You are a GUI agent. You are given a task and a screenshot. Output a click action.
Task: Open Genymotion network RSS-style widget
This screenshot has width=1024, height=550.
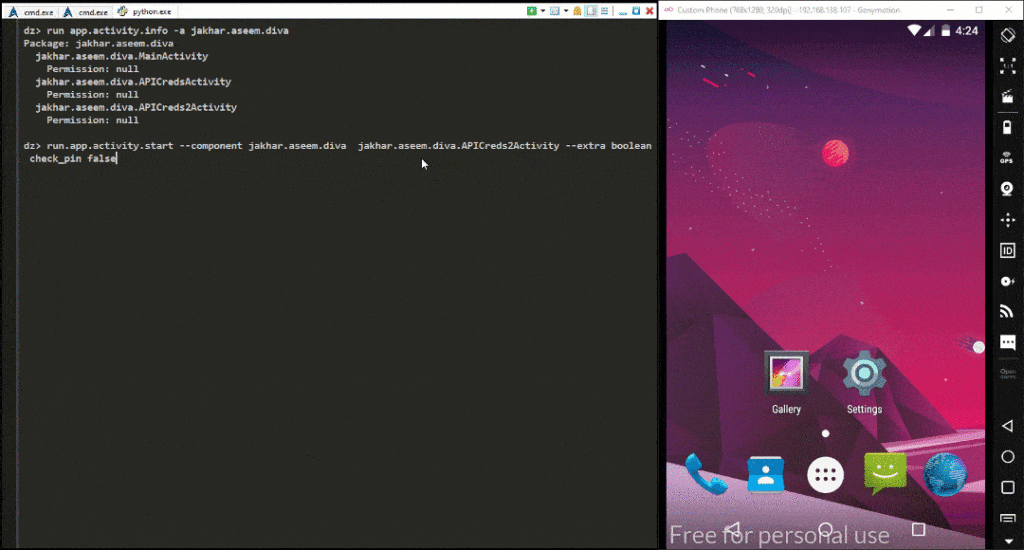tap(1008, 312)
